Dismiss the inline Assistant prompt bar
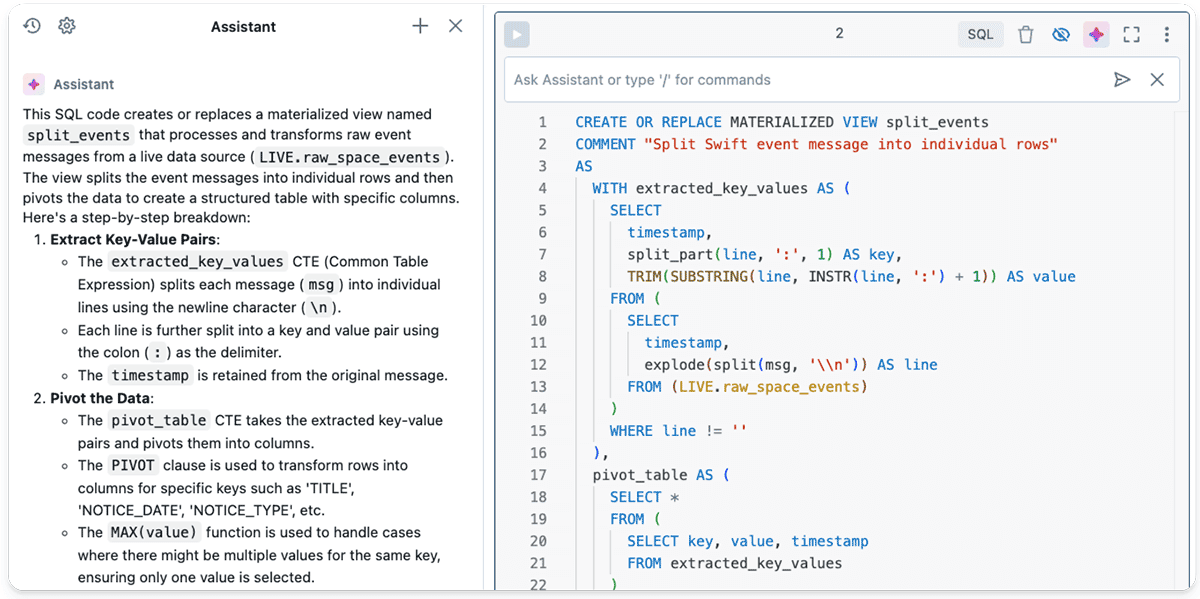The height and width of the screenshot is (599, 1200). 1157,80
